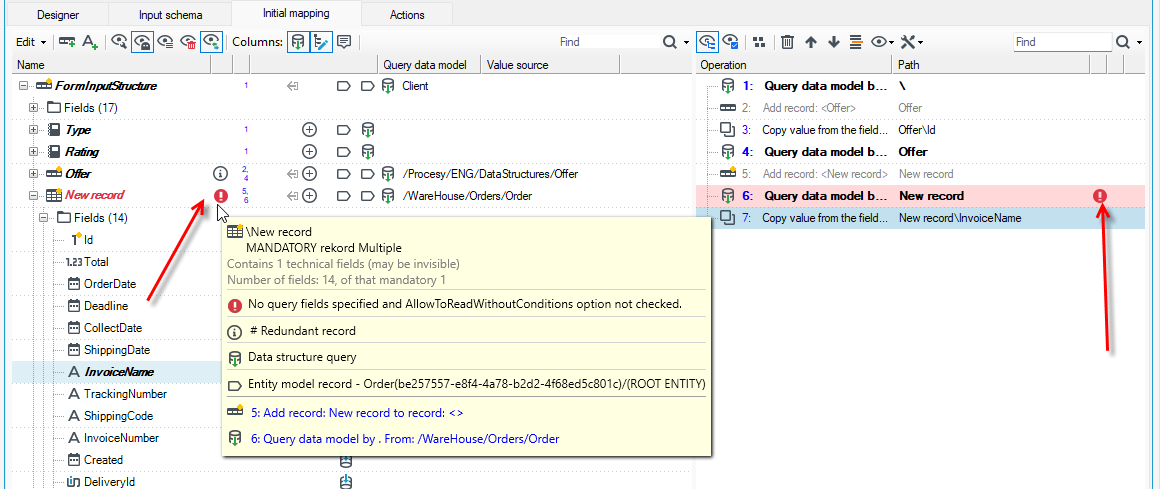The image size is (1160, 489).
Task: Click the four-squares grid icon
Action: click(759, 42)
